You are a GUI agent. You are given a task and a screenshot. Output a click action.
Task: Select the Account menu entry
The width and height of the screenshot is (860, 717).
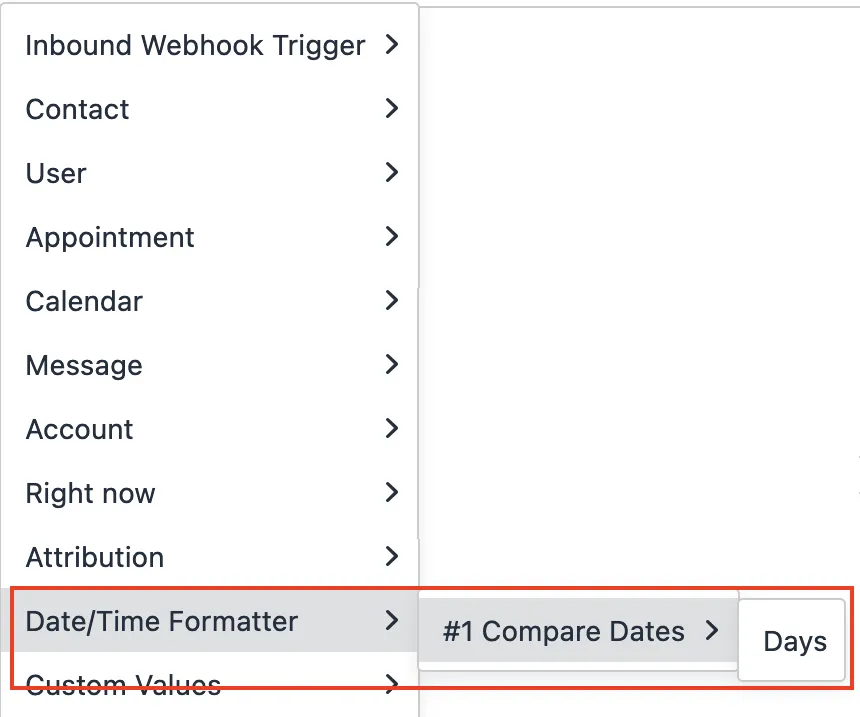coord(79,429)
